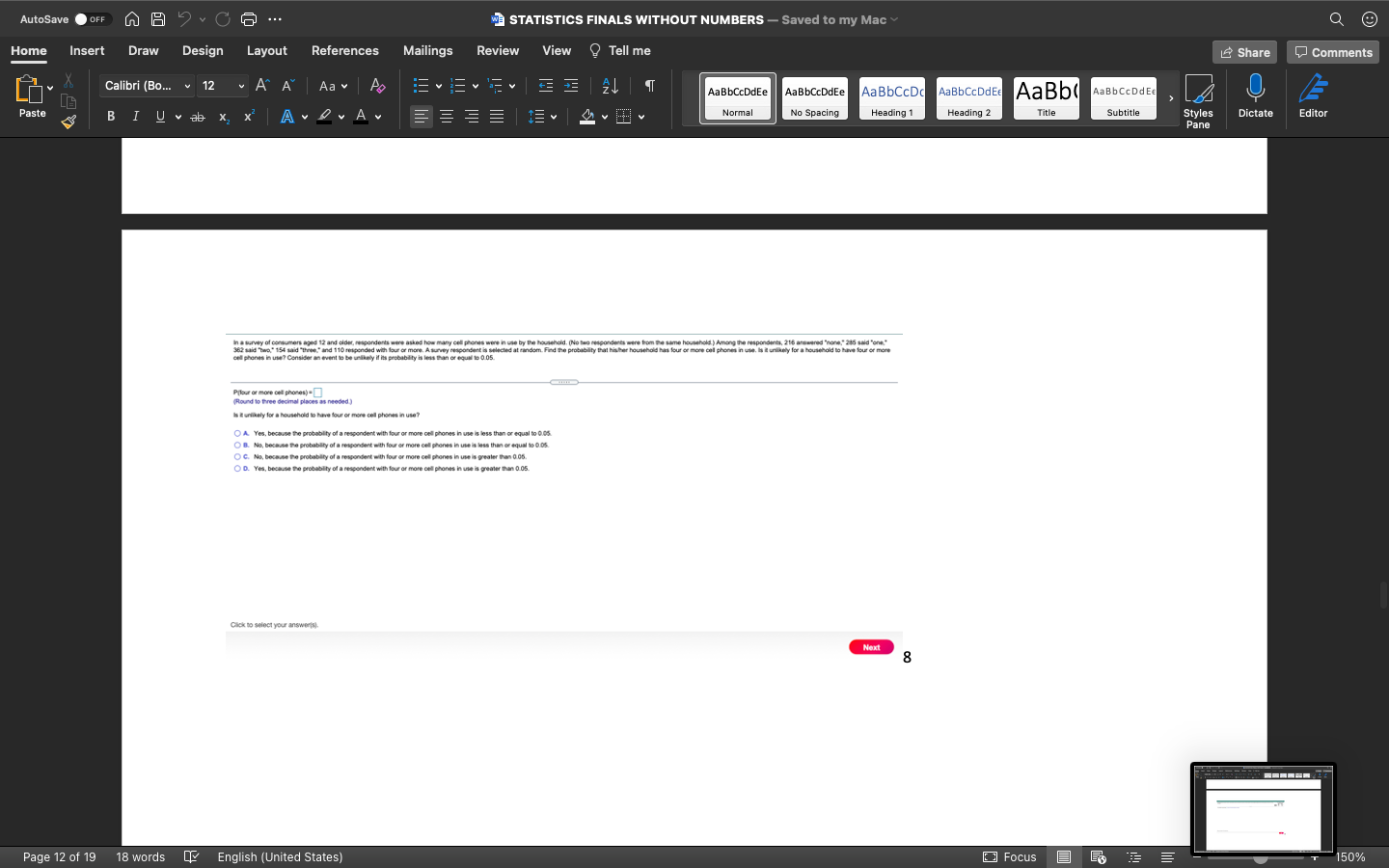1389x868 pixels.
Task: Select answer choice A radio button
Action: tap(237, 433)
